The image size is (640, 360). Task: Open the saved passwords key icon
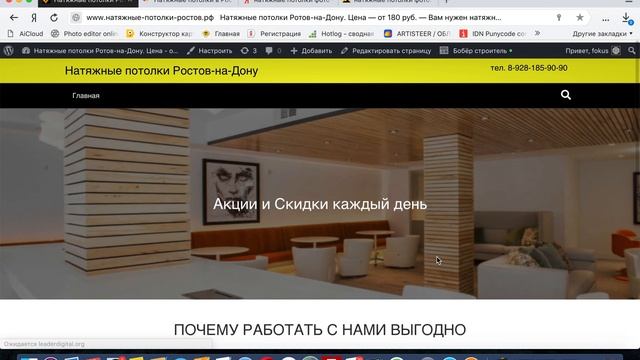point(559,18)
